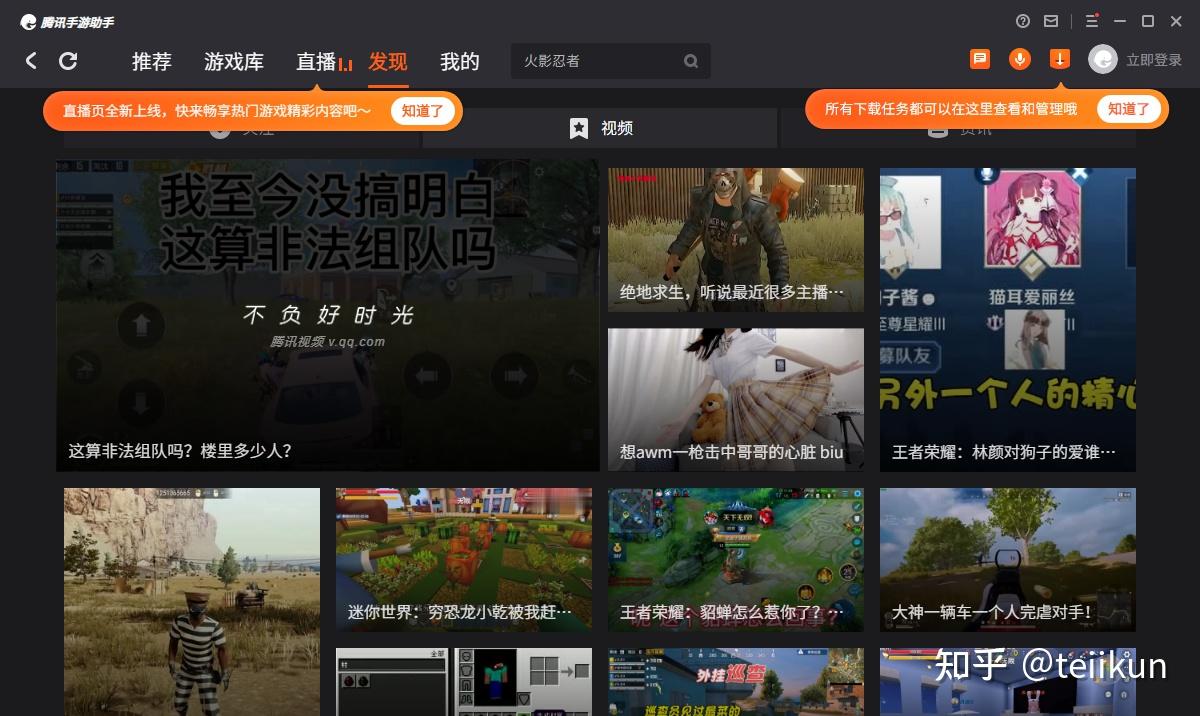Click the orange microphone icon
This screenshot has width=1200, height=716.
click(1020, 59)
